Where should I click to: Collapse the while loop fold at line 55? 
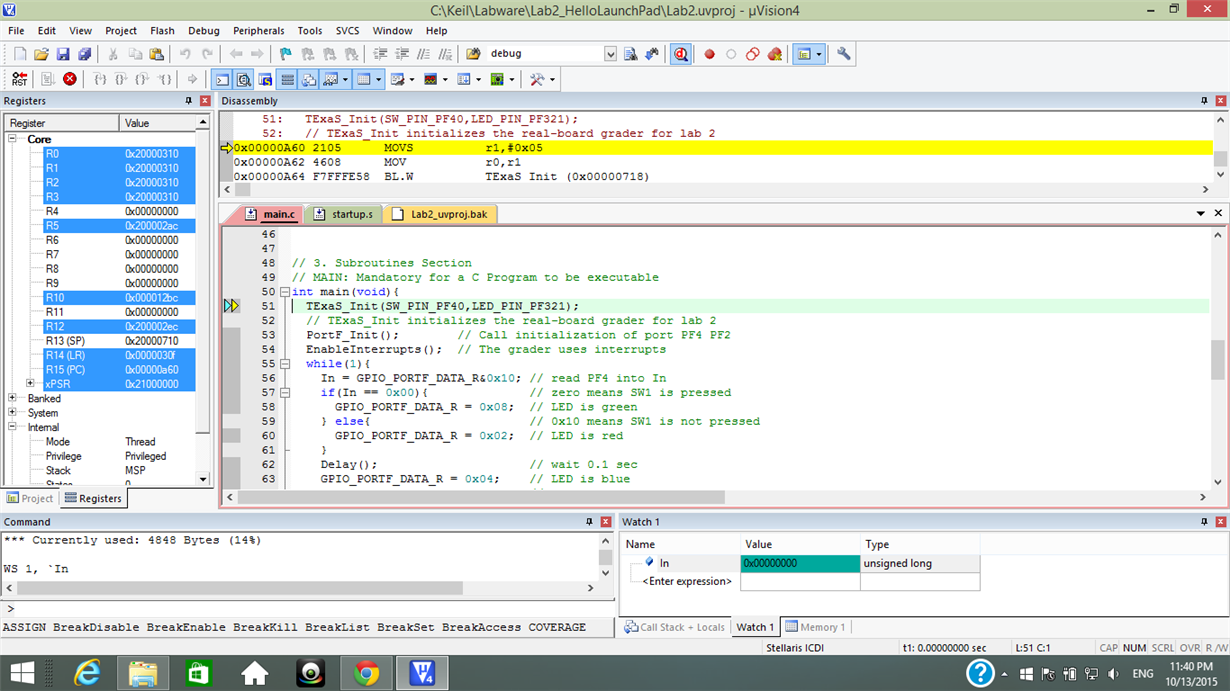(x=285, y=364)
